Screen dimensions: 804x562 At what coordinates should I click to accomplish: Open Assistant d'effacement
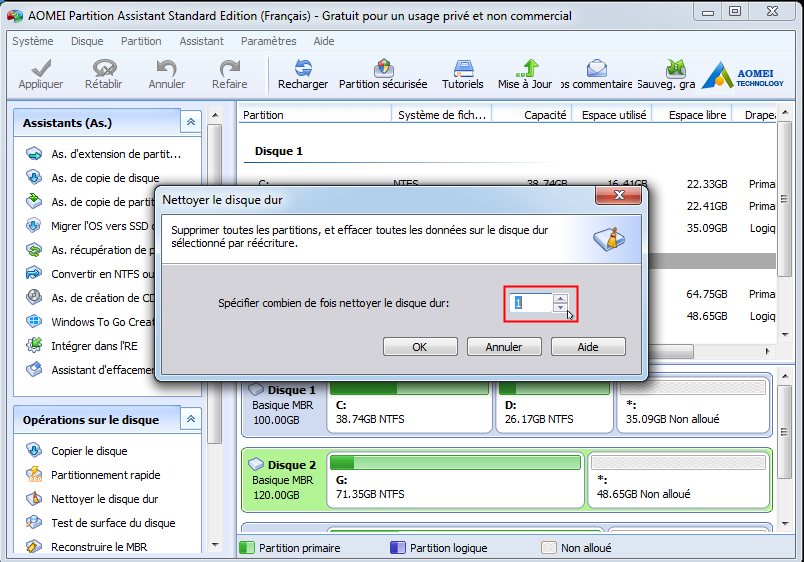90,370
